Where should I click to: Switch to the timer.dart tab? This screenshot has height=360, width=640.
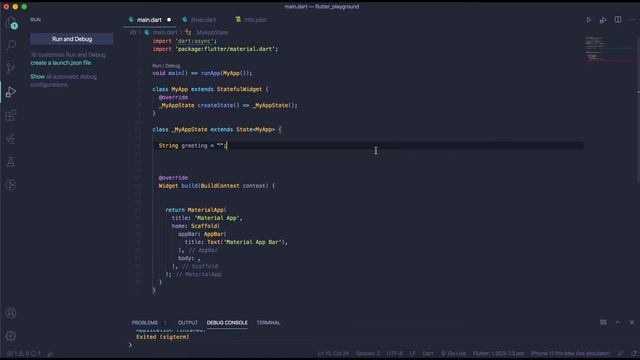[x=203, y=20]
